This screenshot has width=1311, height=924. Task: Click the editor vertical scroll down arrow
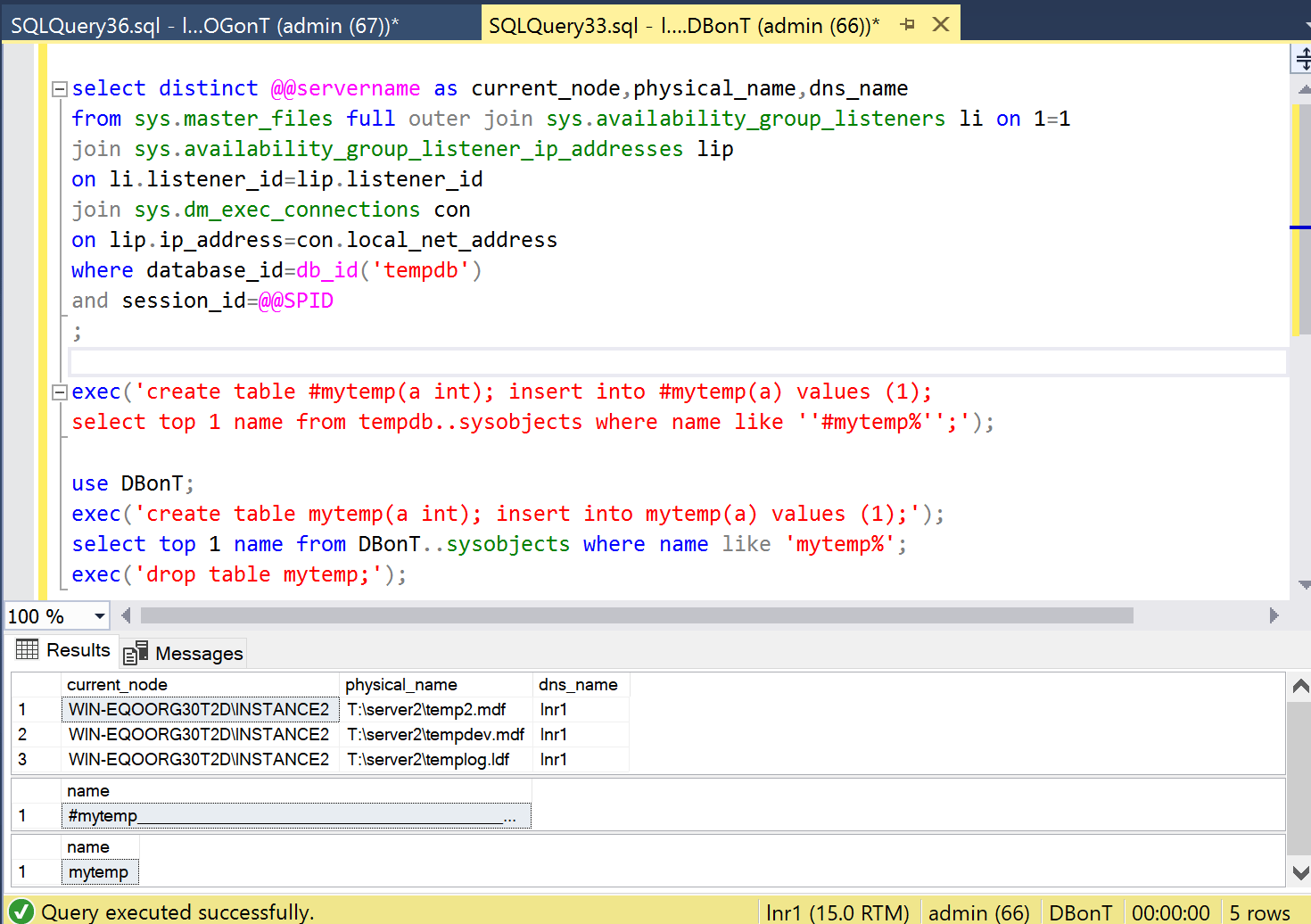1304,585
